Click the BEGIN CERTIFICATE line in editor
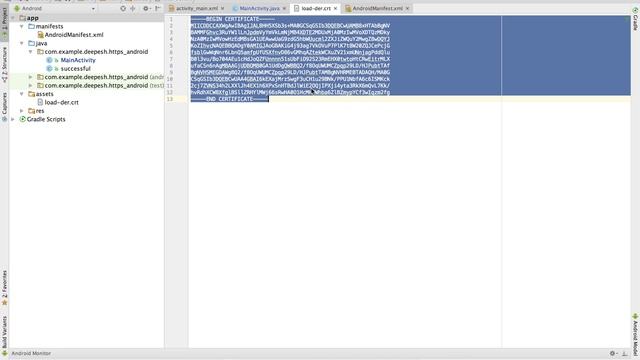The image size is (640, 360). (x=233, y=19)
